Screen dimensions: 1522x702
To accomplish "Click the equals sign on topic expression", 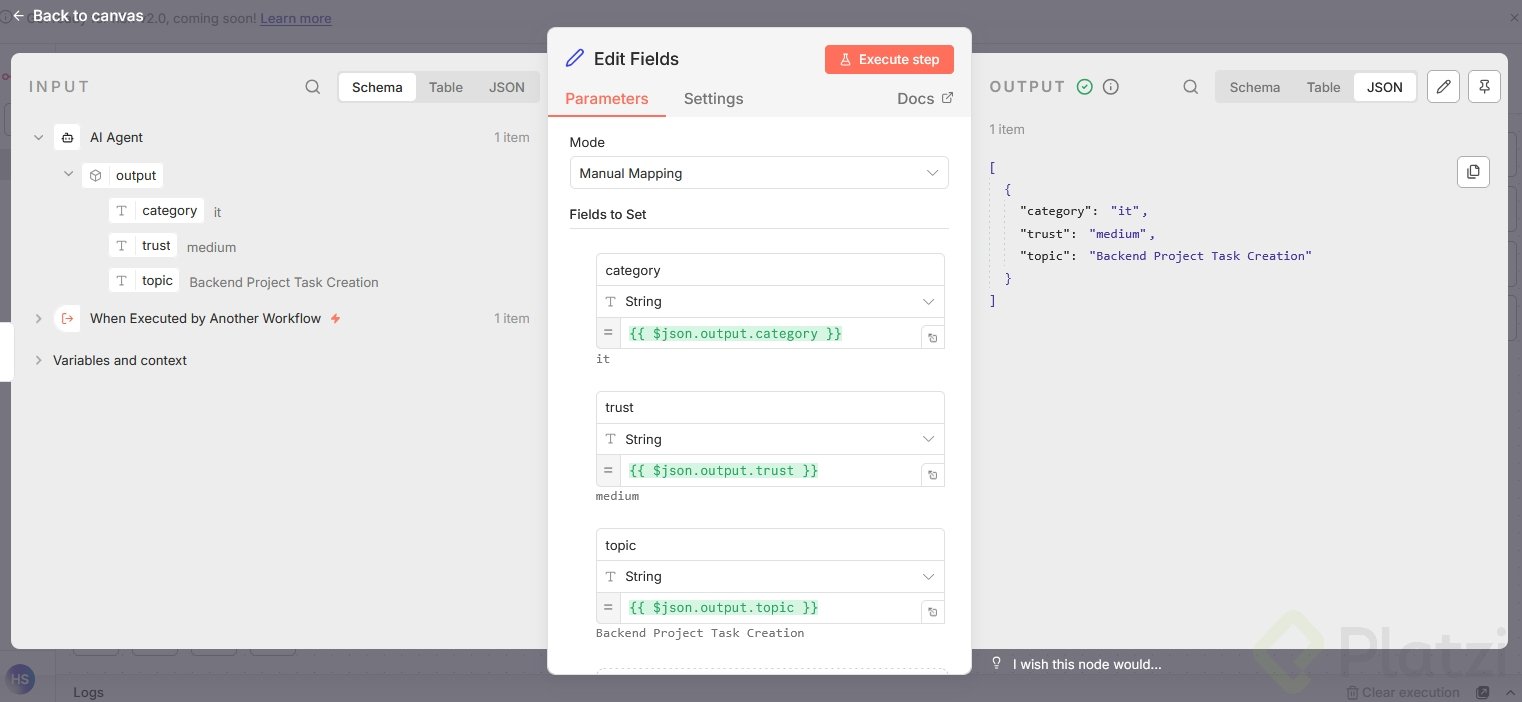I will tap(608, 607).
